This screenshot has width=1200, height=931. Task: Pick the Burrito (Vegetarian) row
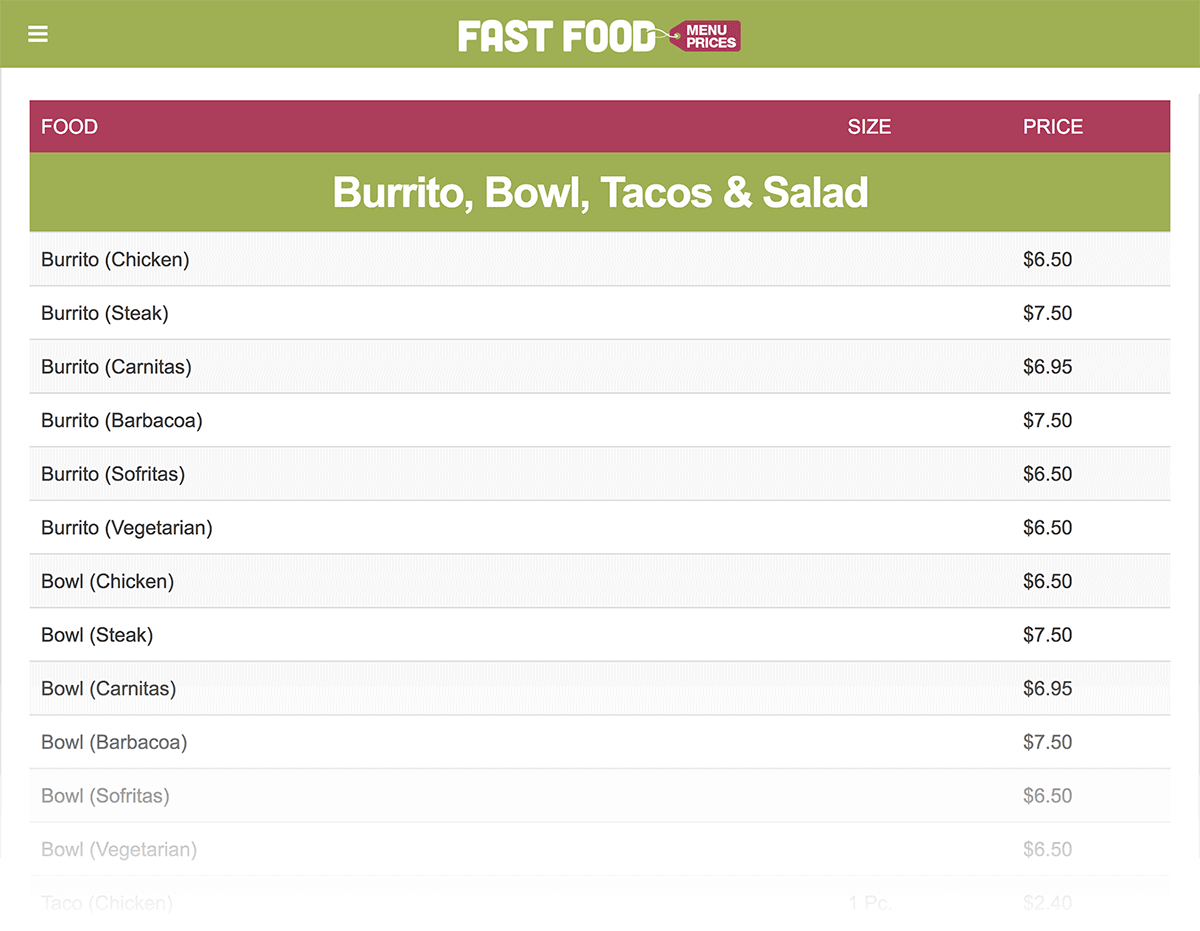[x=600, y=528]
